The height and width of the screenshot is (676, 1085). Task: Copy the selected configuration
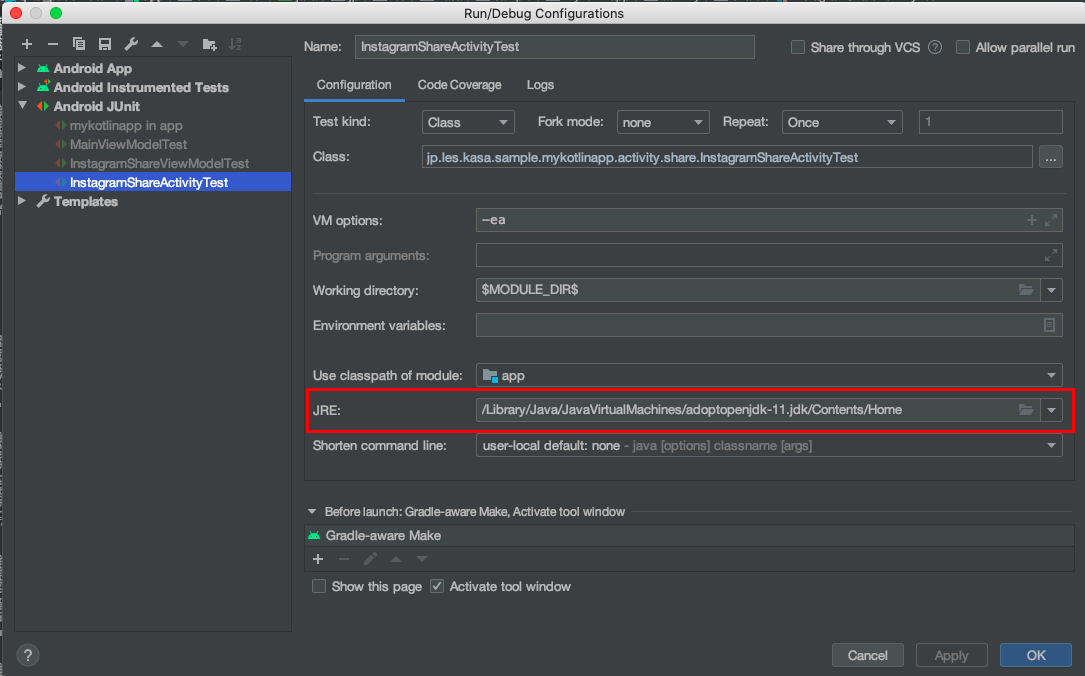(79, 44)
